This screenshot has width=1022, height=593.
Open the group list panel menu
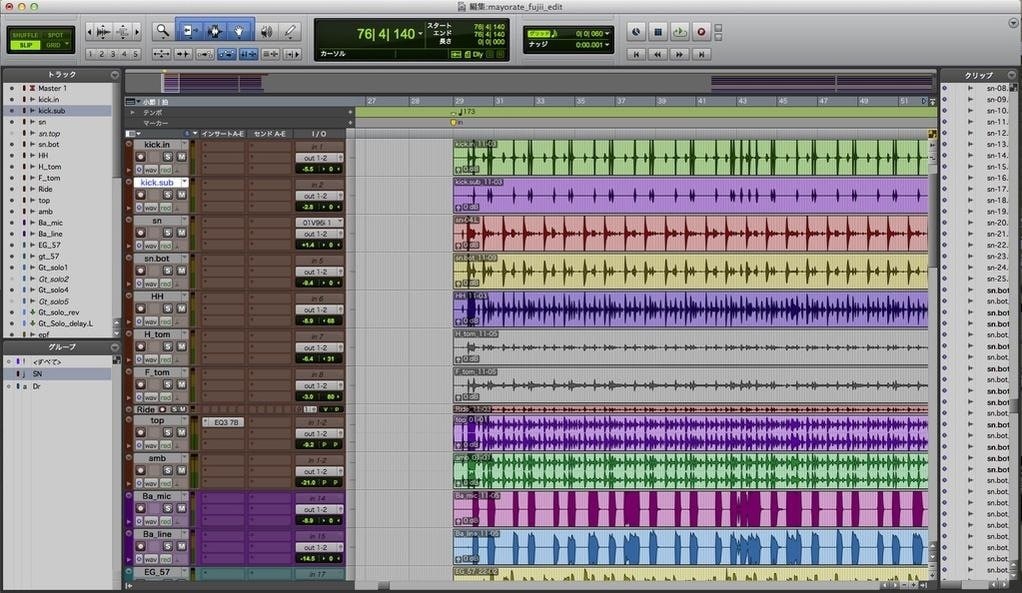point(114,347)
